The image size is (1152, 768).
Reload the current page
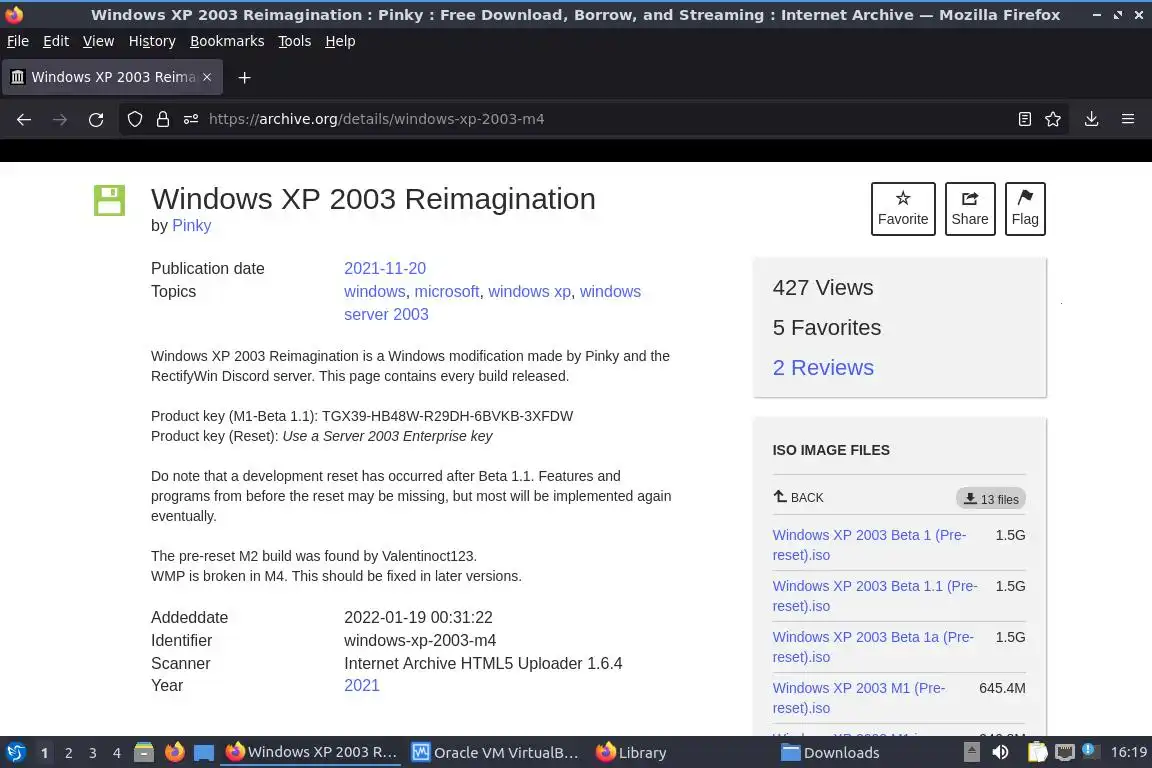(x=96, y=119)
